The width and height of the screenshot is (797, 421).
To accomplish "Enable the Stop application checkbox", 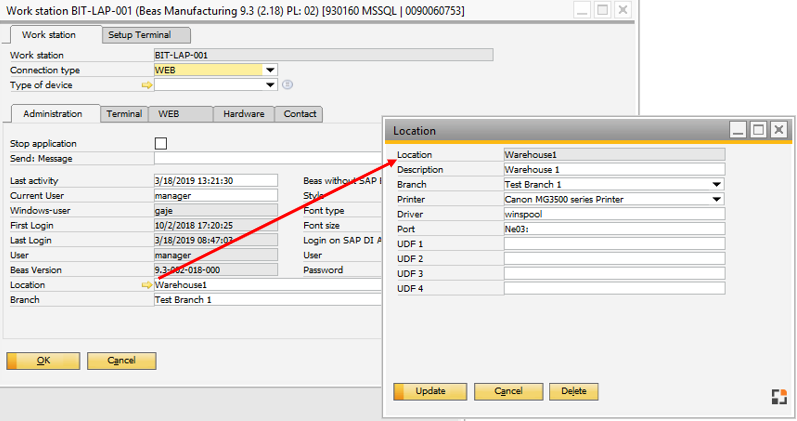I will click(160, 144).
